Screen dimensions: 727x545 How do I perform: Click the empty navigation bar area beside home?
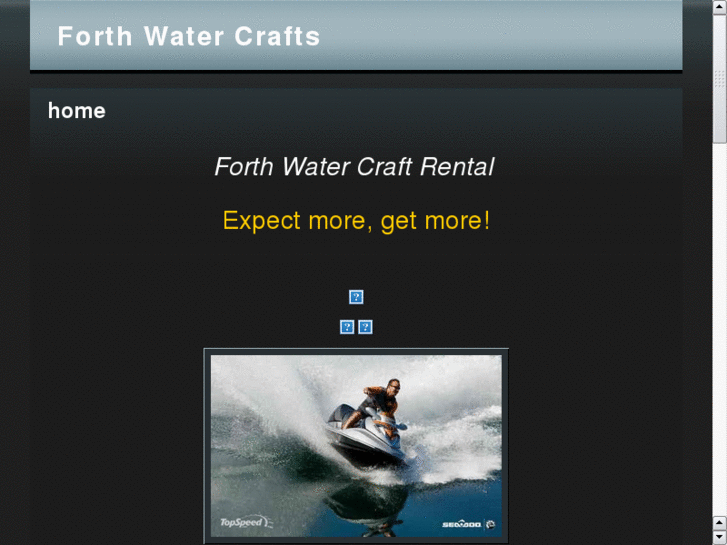point(394,111)
